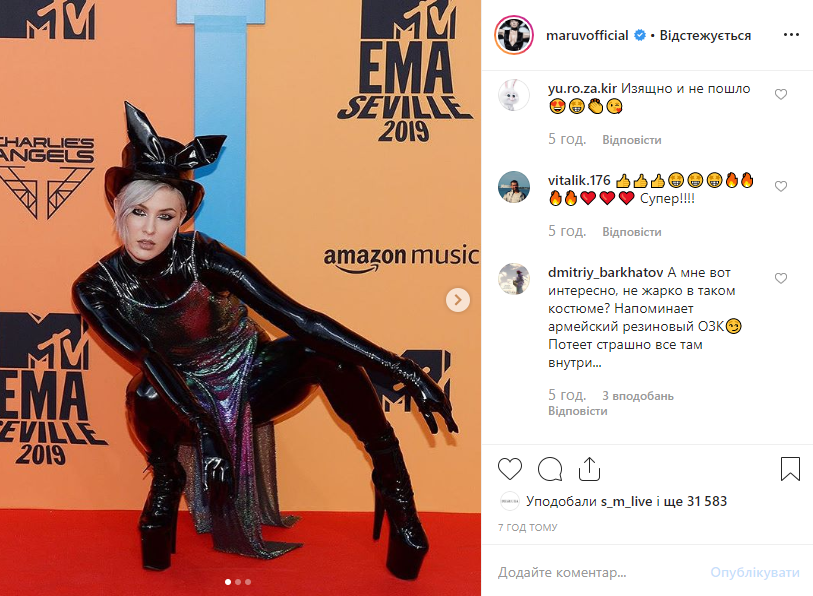
Task: Open the maruvofficial username link
Action: pos(587,35)
